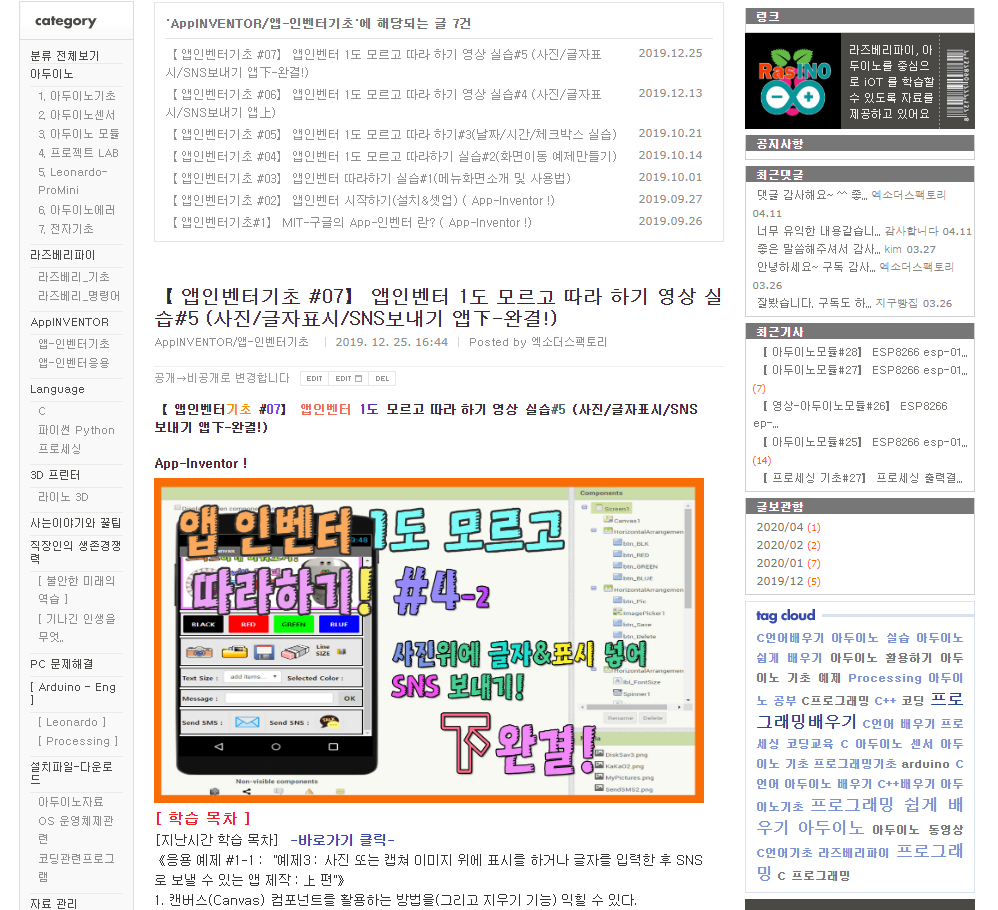Open '[ Processing ]' subcategory

(x=78, y=741)
